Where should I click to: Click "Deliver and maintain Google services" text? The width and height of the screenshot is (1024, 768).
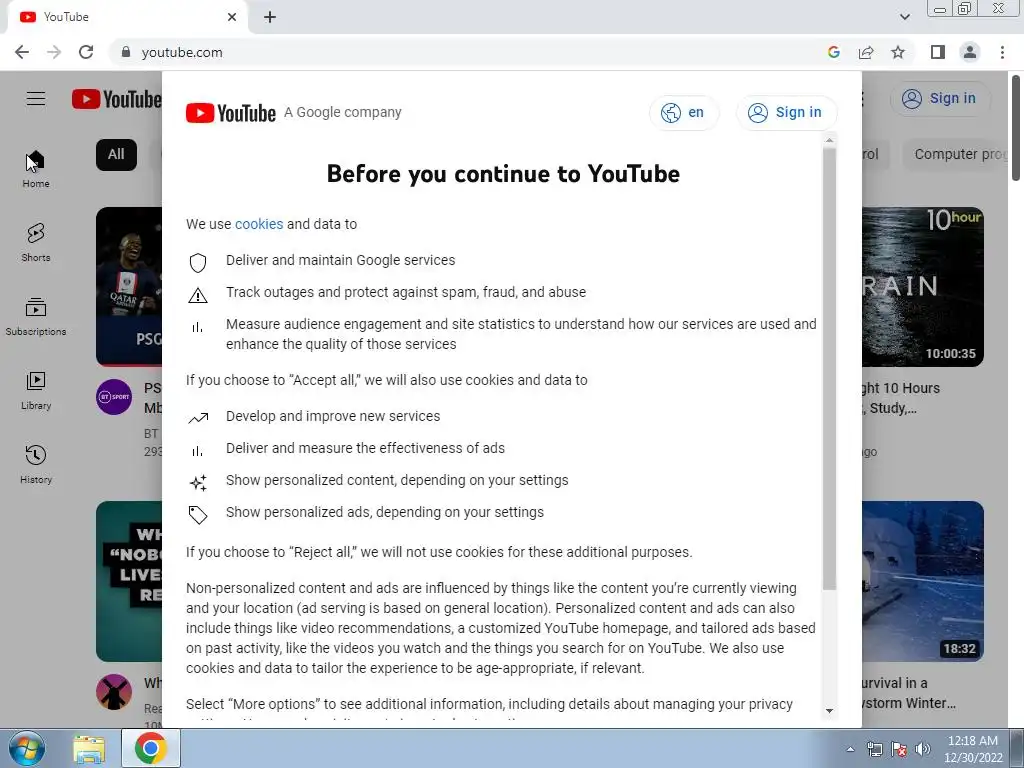tap(340, 260)
